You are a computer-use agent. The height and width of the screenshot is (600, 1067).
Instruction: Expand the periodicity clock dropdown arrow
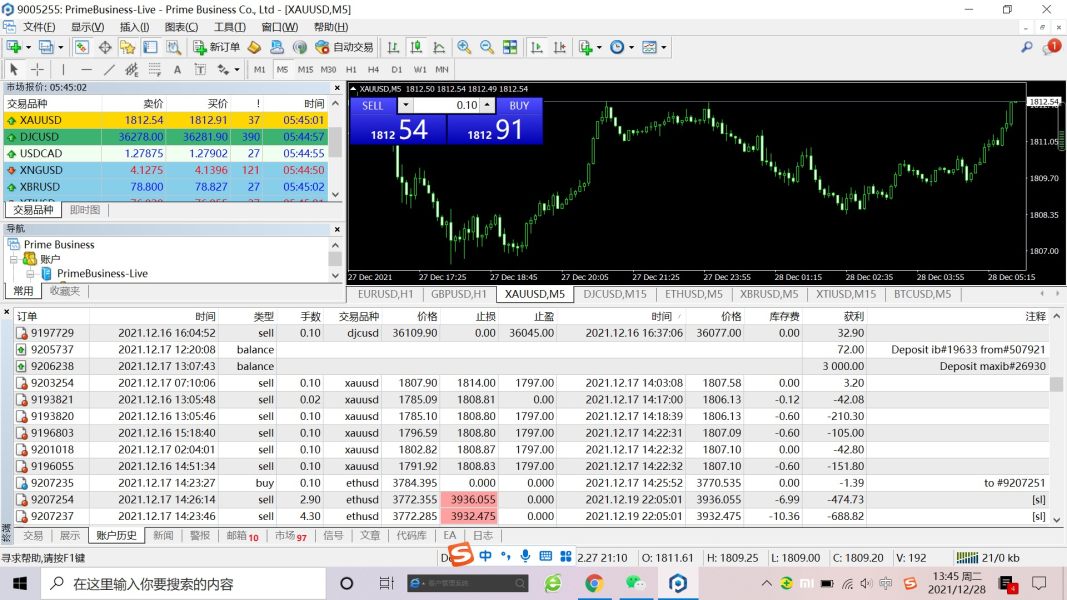click(630, 47)
